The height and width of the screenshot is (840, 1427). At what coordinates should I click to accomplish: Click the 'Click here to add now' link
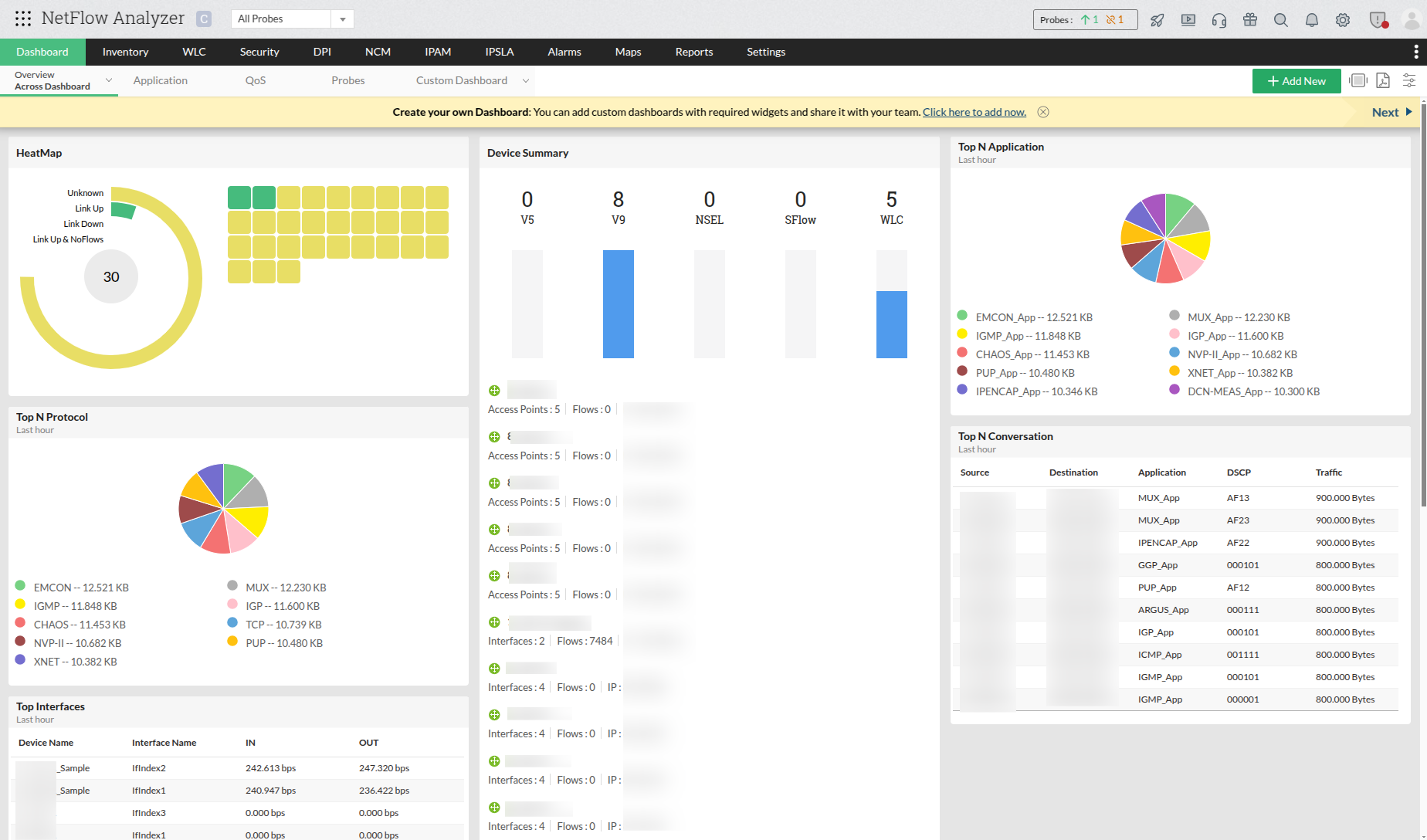[974, 112]
